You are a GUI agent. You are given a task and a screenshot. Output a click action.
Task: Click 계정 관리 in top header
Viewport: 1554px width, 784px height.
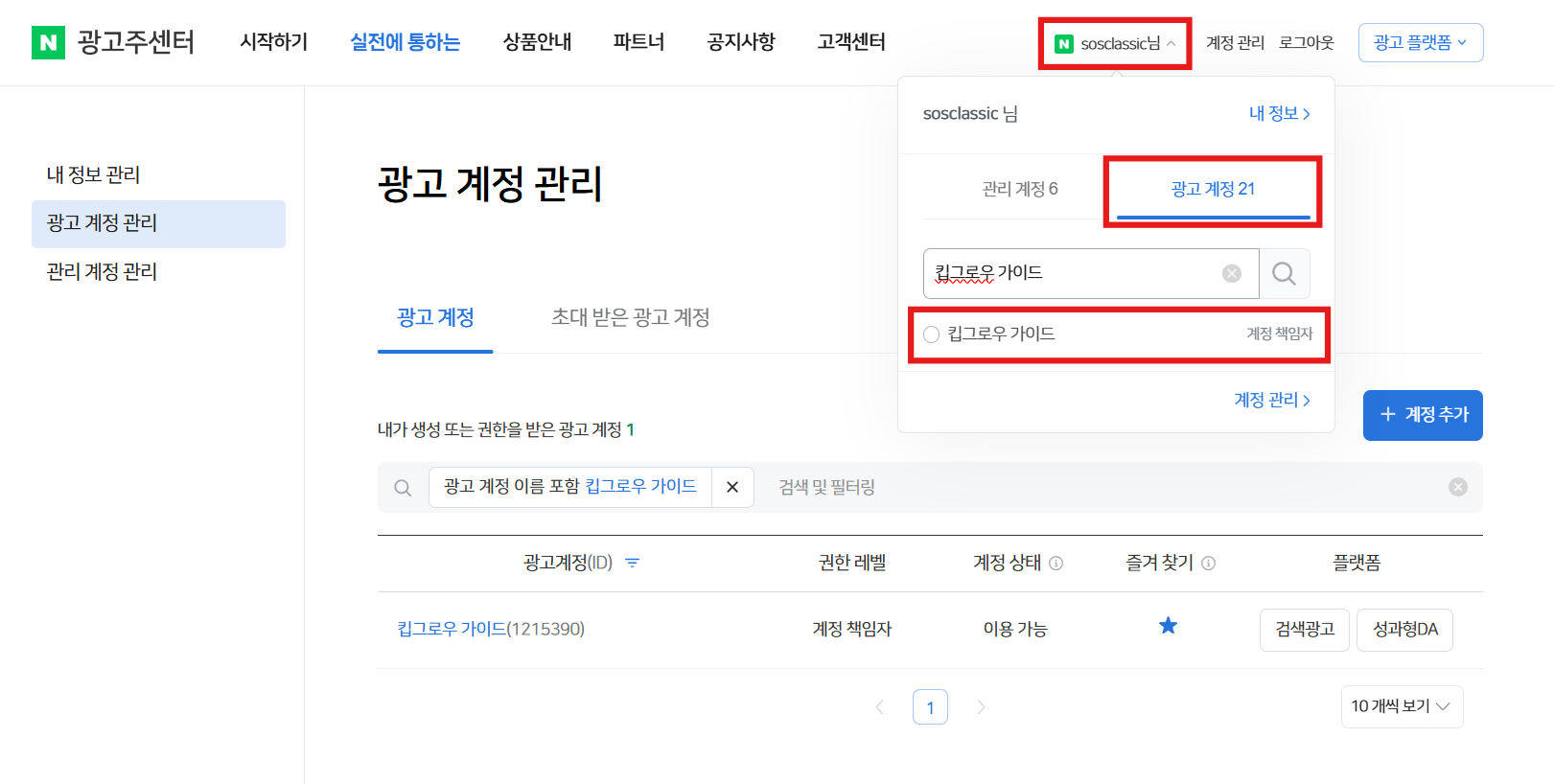coord(1235,42)
